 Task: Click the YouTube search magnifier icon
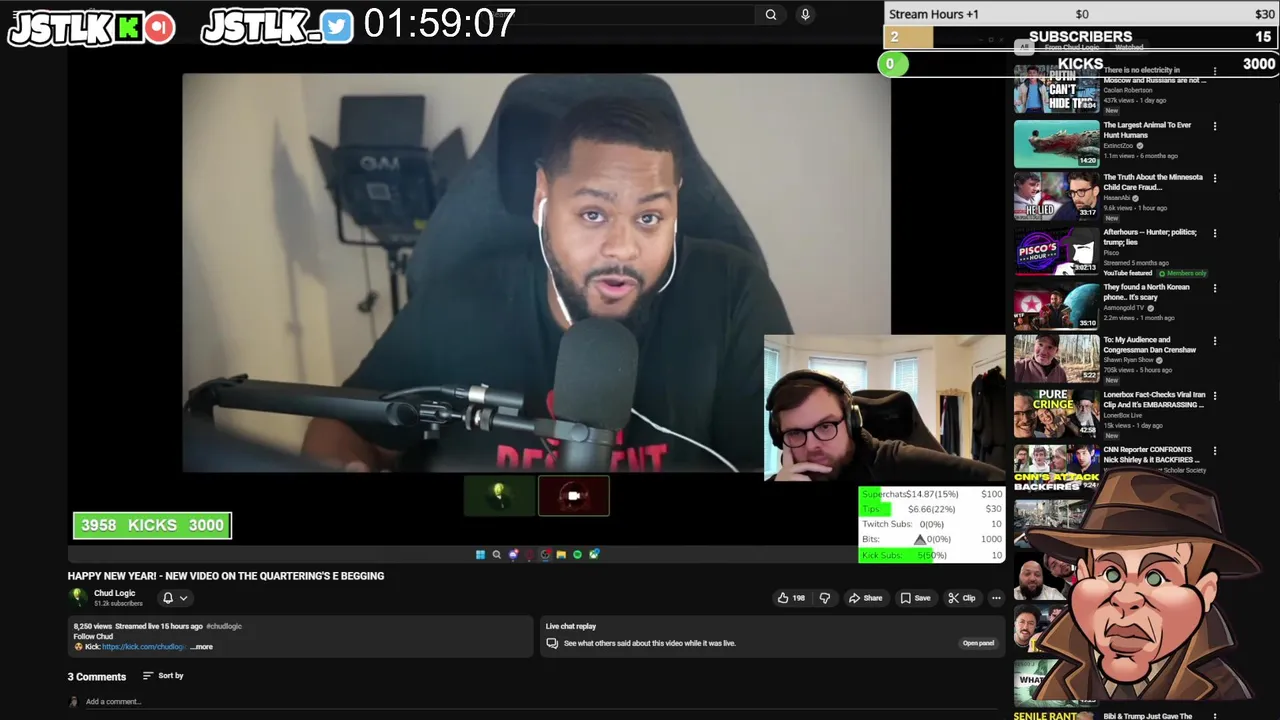770,15
